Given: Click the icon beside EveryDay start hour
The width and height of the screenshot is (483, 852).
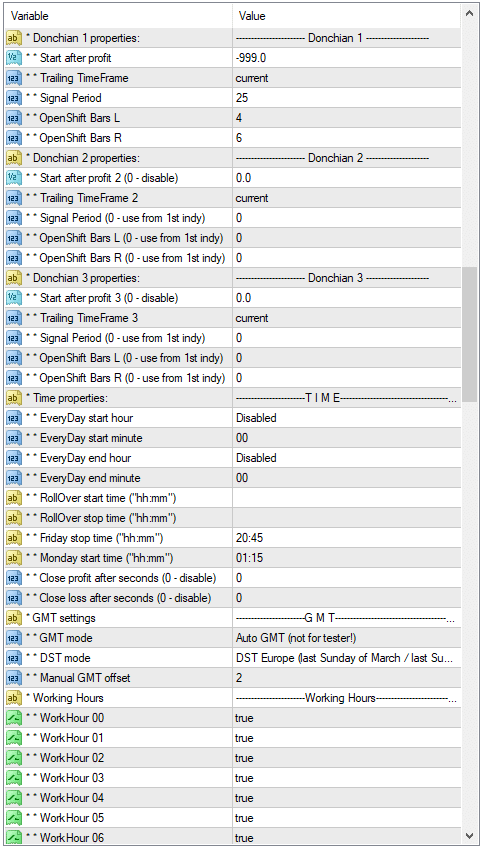Looking at the screenshot, I should pos(14,418).
